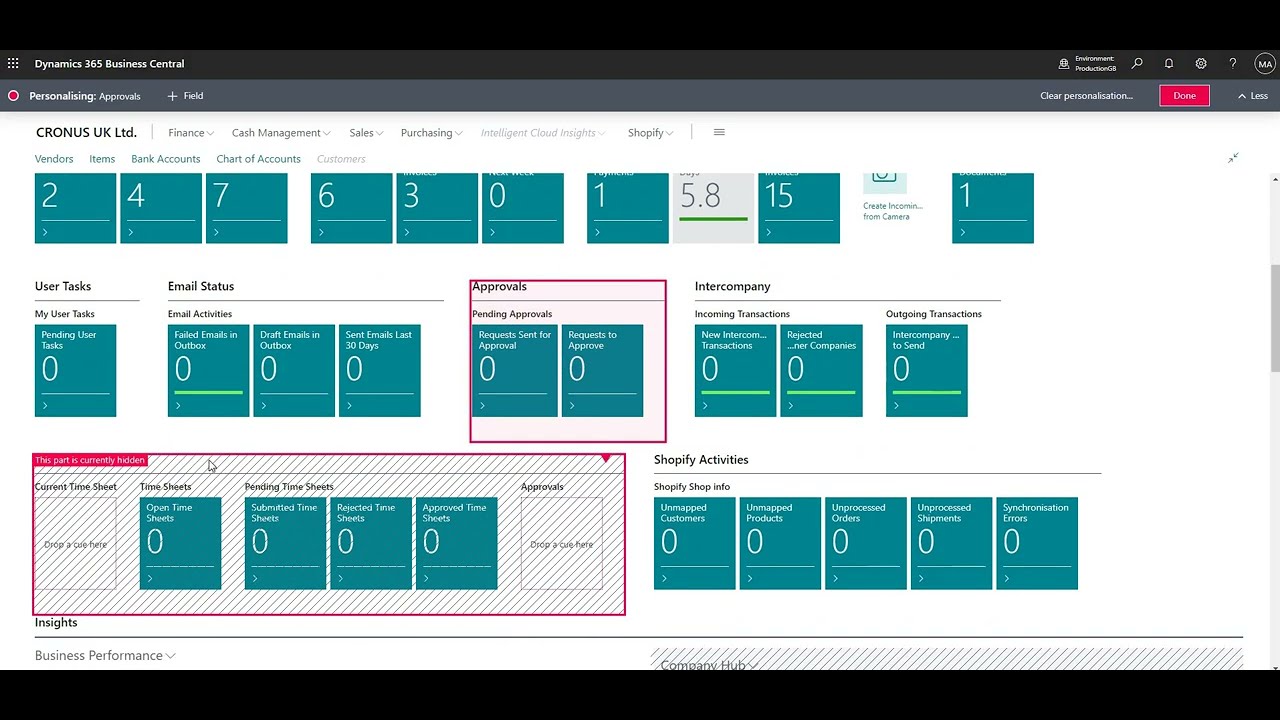Select the Open Time Sheets cue

(x=181, y=544)
